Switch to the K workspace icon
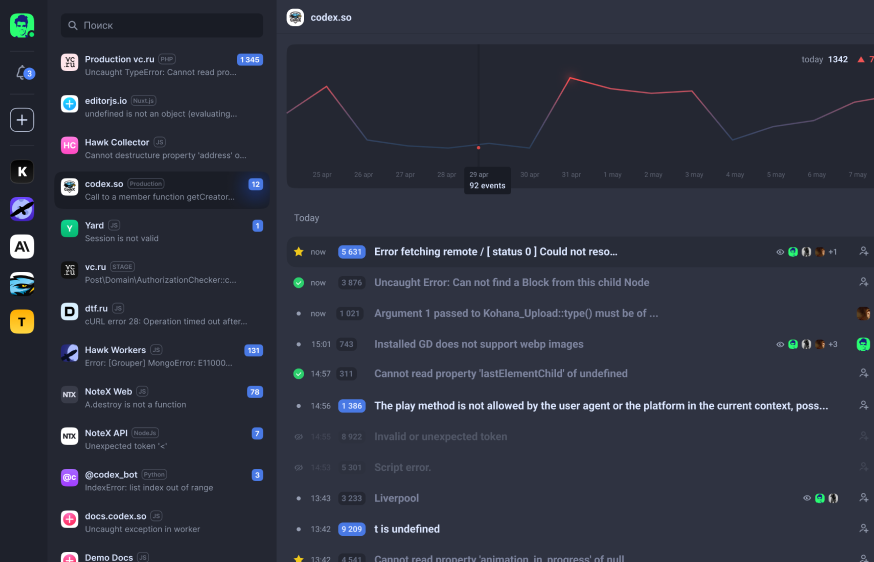The width and height of the screenshot is (874, 562). point(22,171)
